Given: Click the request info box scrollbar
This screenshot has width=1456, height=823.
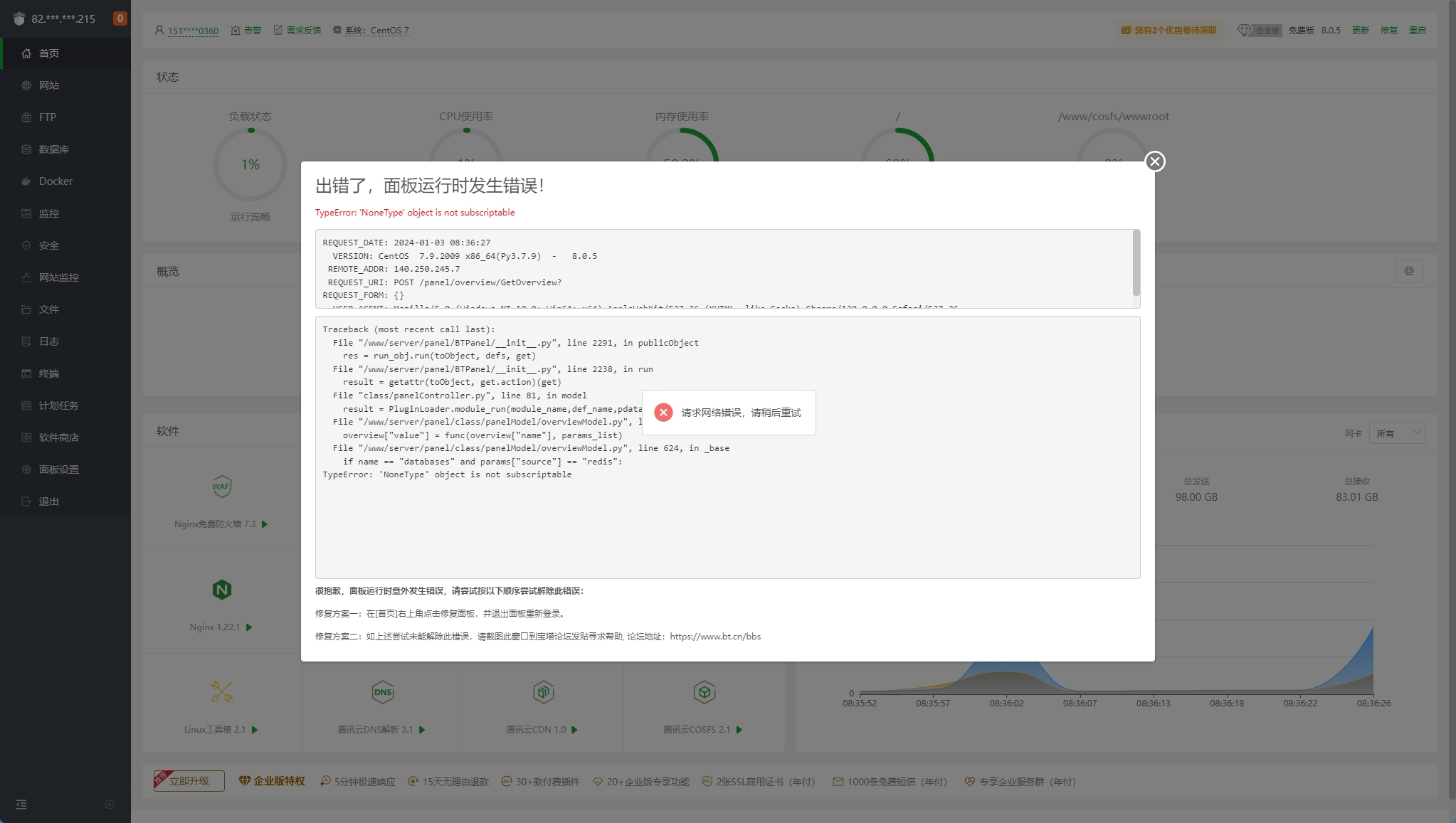Looking at the screenshot, I should 1136,262.
